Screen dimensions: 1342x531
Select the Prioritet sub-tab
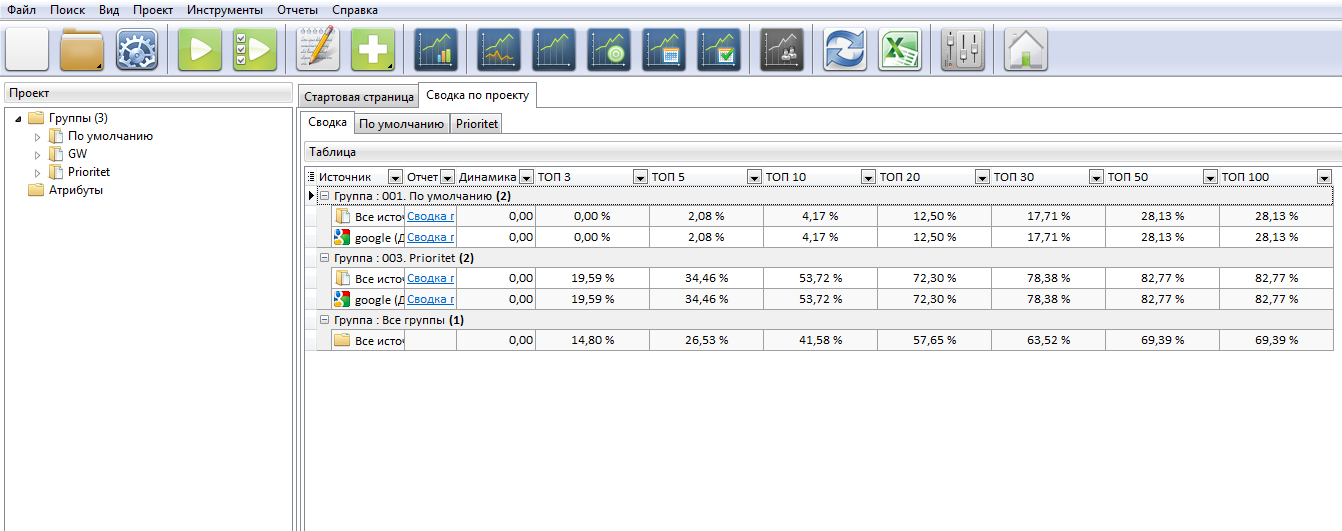(x=476, y=124)
